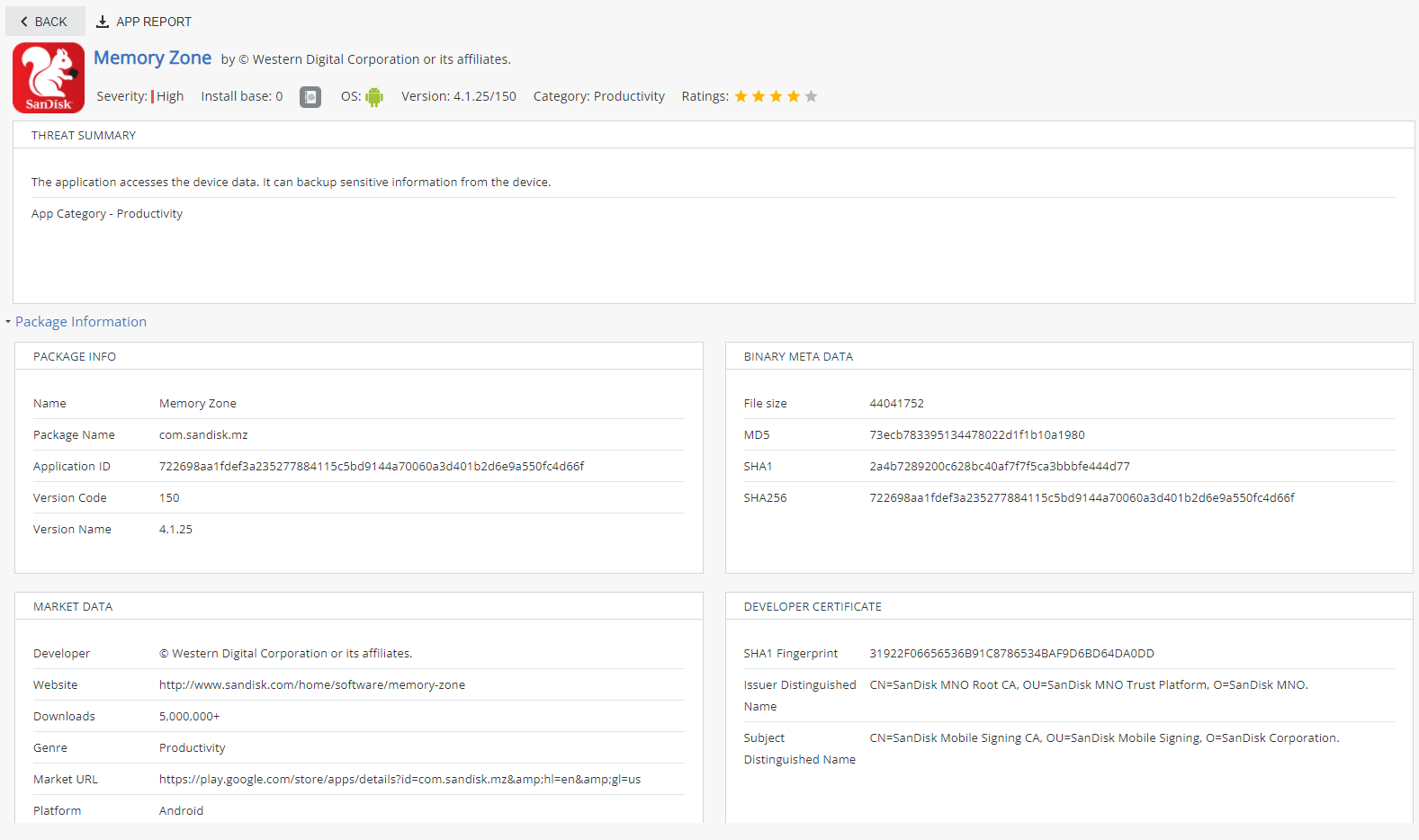
Task: Click the green Android OS icon
Action: [374, 97]
